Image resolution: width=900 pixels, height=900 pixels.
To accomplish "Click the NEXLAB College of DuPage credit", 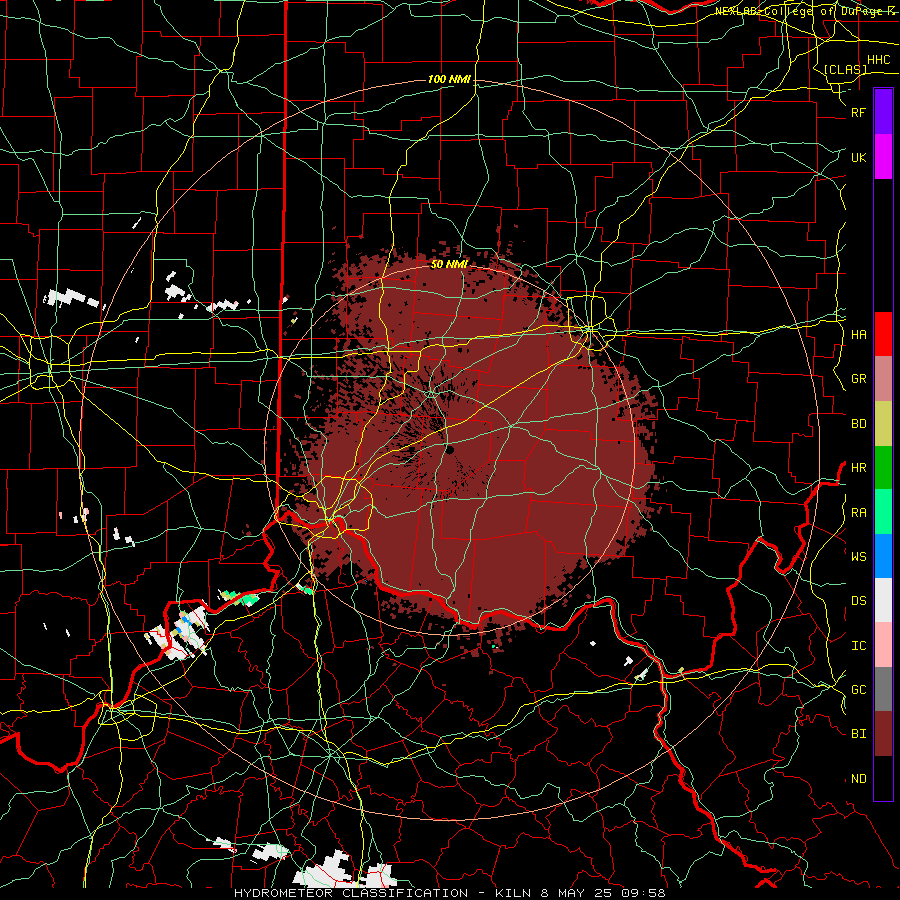I will [807, 11].
